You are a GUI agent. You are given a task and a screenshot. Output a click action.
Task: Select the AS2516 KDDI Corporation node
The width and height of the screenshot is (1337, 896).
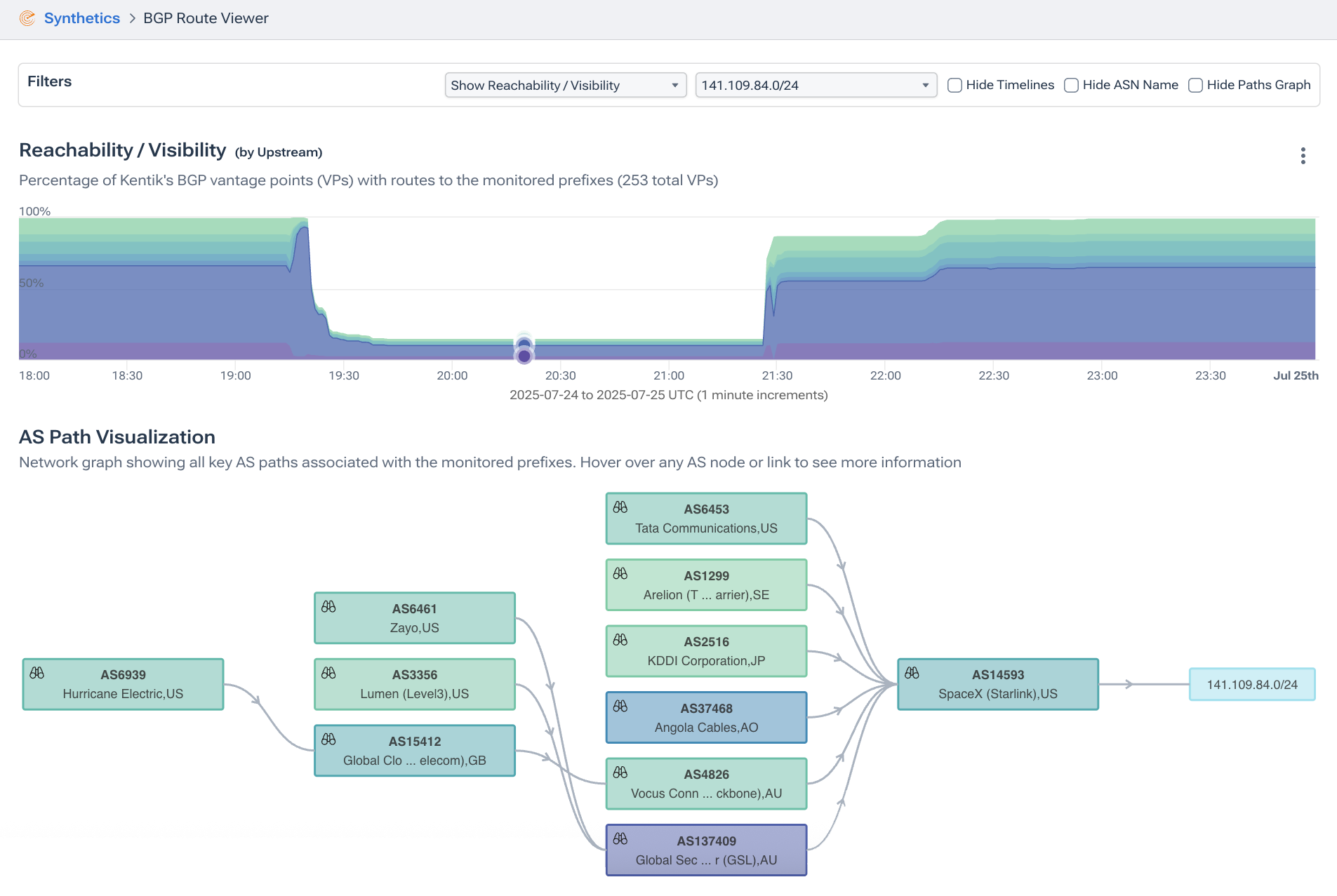(707, 651)
